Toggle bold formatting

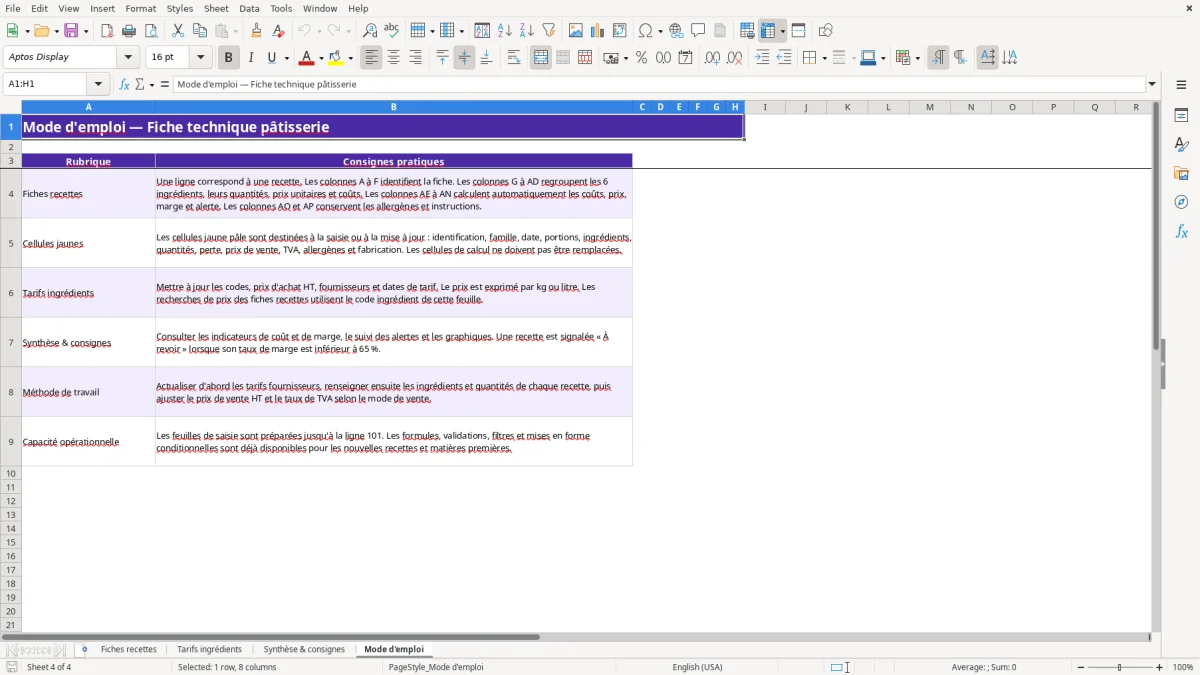pos(229,58)
